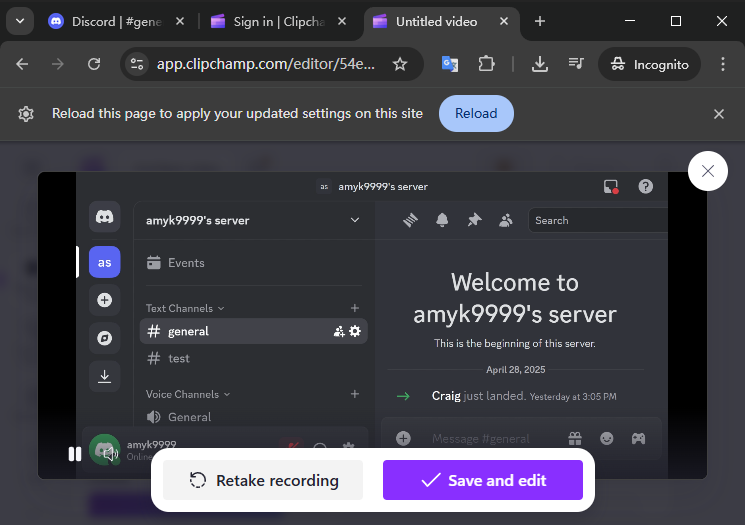Click Add a Server plus in preview

[x=105, y=300]
